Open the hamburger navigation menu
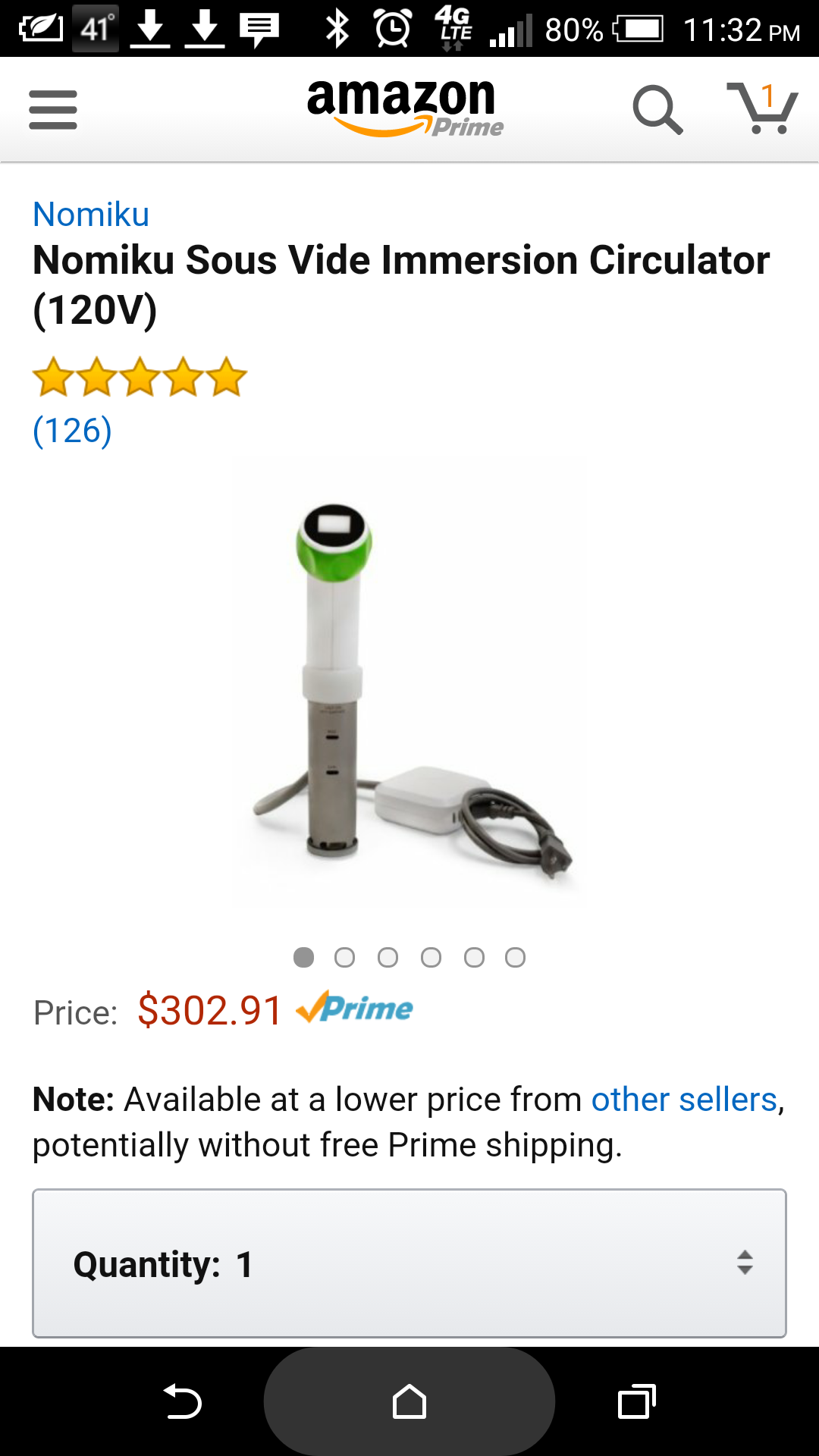 click(53, 110)
